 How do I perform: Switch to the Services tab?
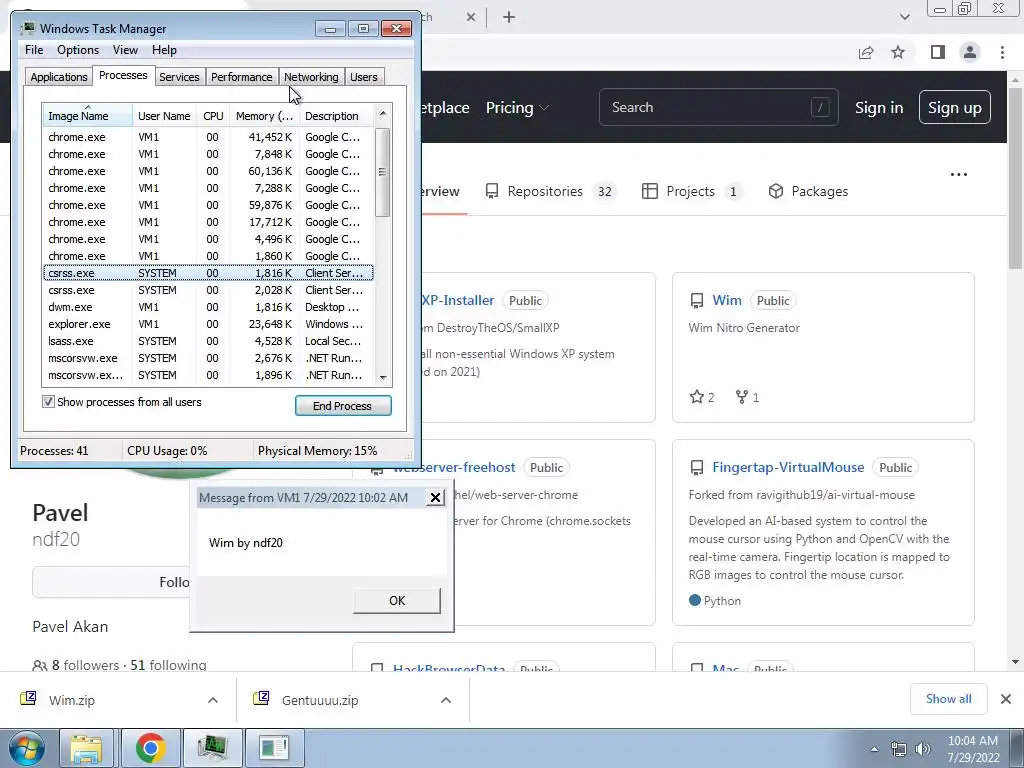[x=179, y=77]
